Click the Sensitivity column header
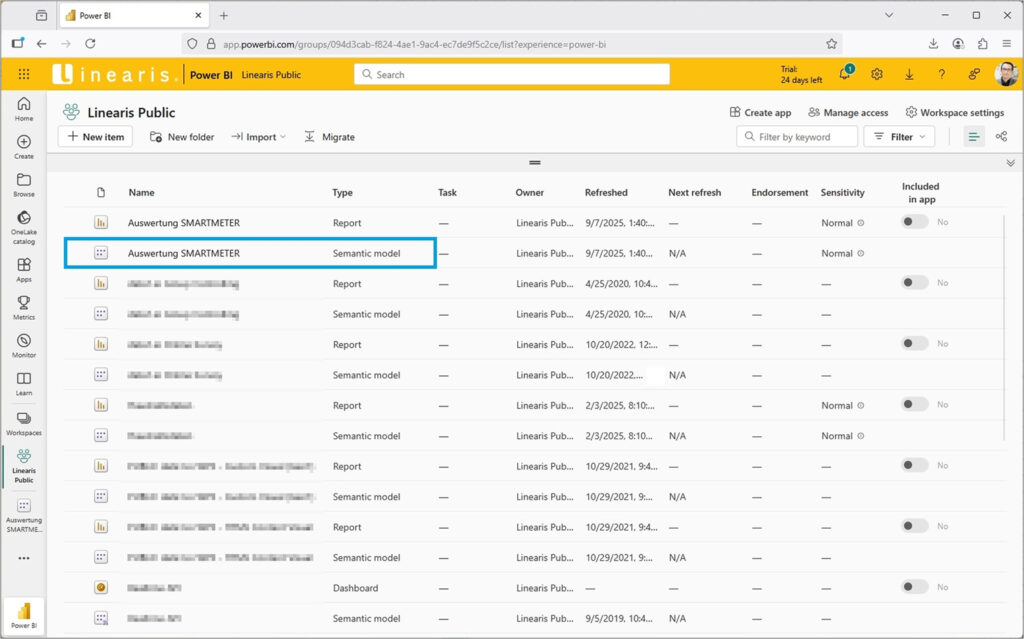Image resolution: width=1024 pixels, height=639 pixels. tap(842, 192)
